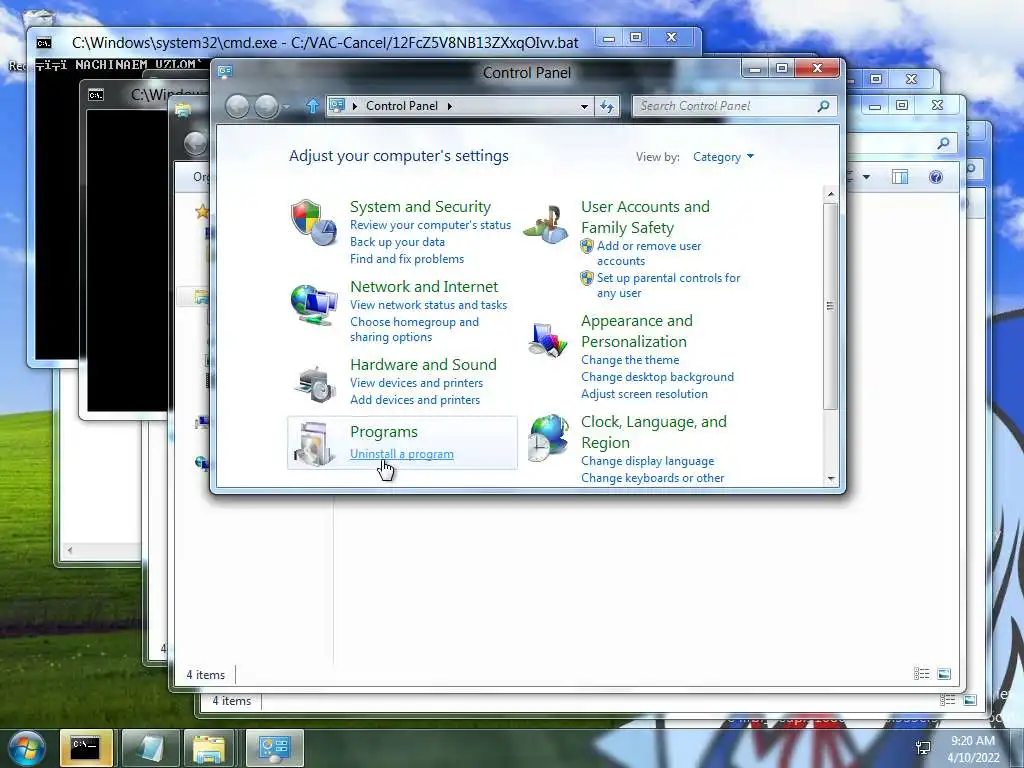Open the Programs heading
This screenshot has width=1024, height=768.
pos(383,432)
